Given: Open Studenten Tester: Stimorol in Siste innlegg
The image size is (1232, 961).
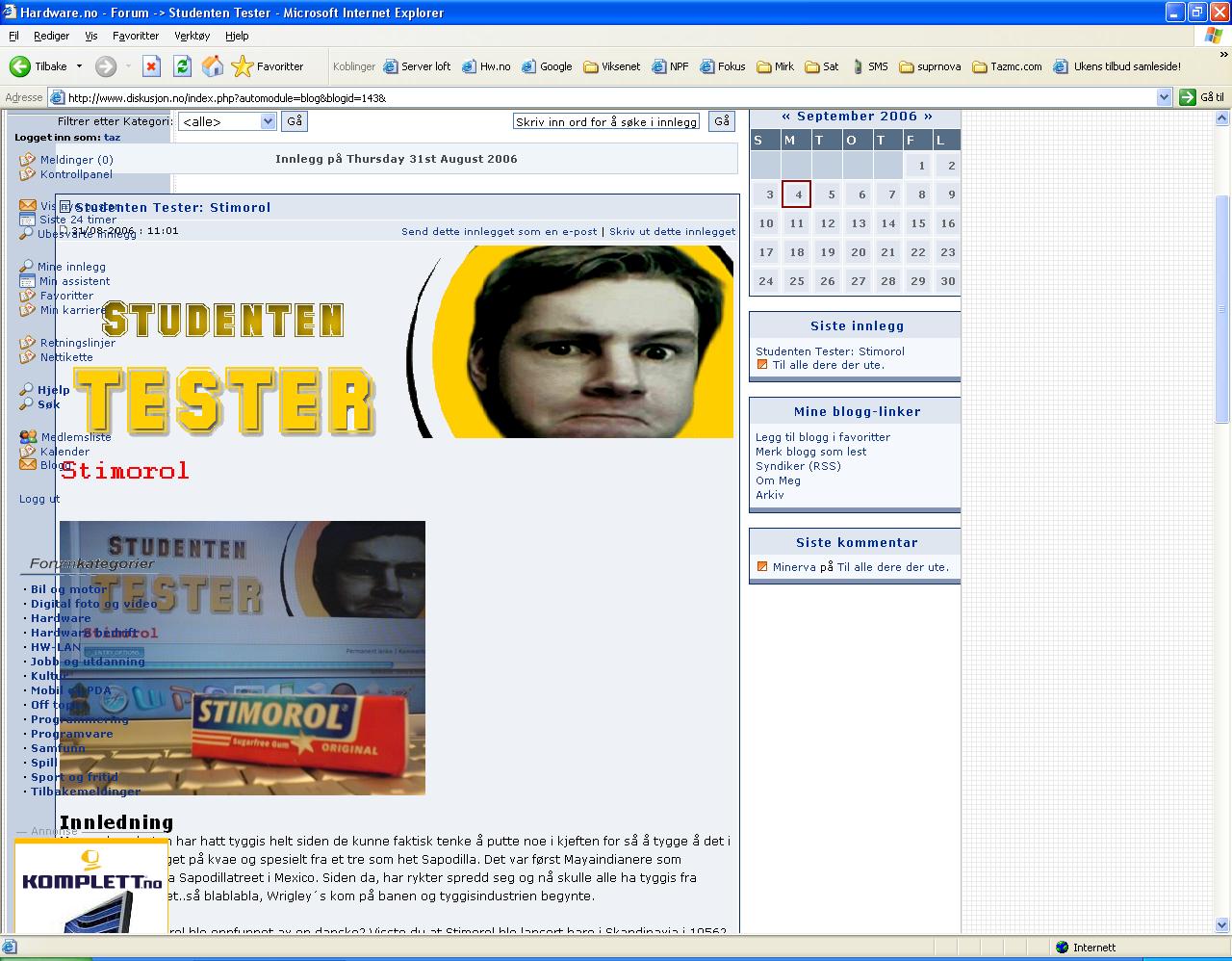Looking at the screenshot, I should 830,351.
